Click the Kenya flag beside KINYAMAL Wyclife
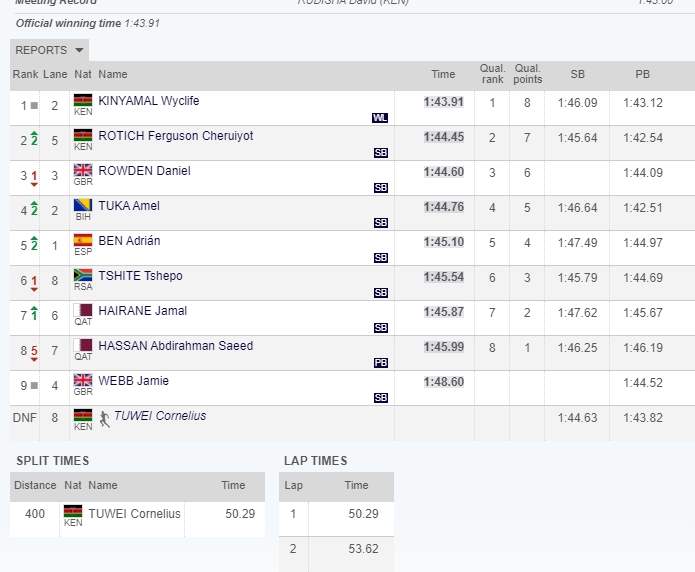Viewport: 695px width, 572px height. coord(83,100)
